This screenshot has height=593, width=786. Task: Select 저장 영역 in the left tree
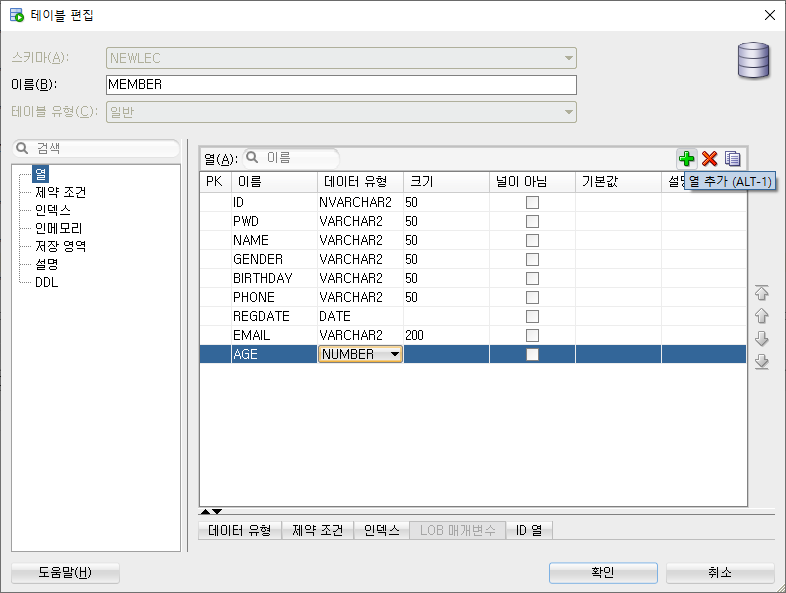[61, 246]
